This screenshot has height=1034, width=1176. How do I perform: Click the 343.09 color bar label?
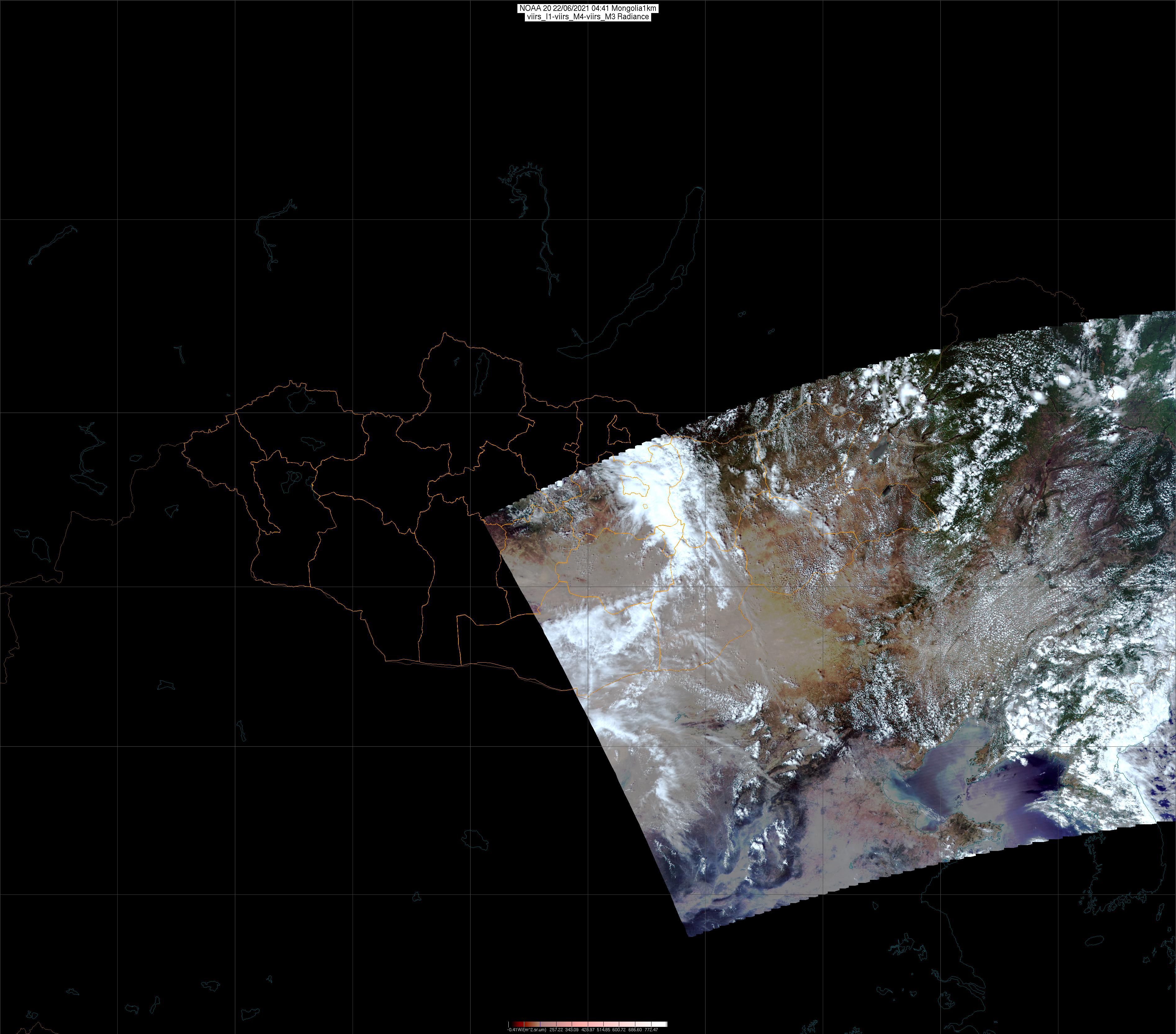(572, 1030)
